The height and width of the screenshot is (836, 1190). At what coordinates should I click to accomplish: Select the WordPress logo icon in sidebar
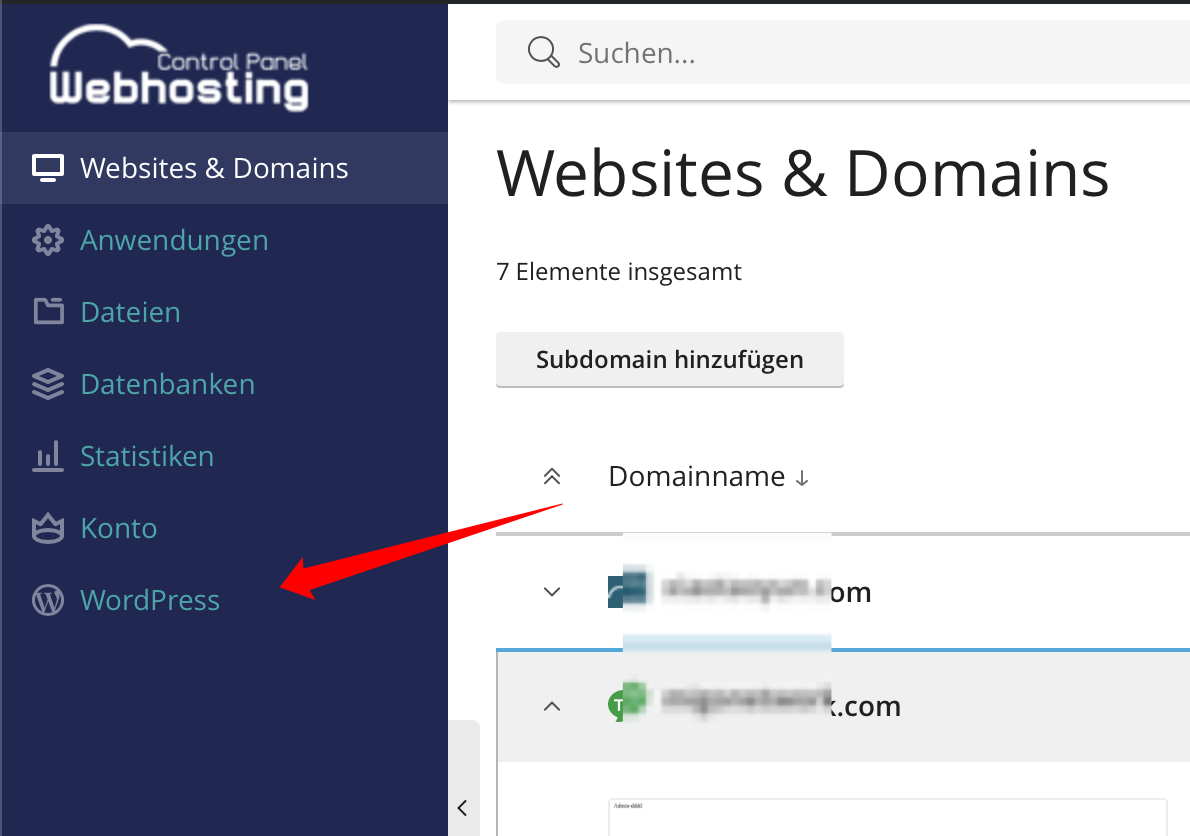pyautogui.click(x=47, y=600)
